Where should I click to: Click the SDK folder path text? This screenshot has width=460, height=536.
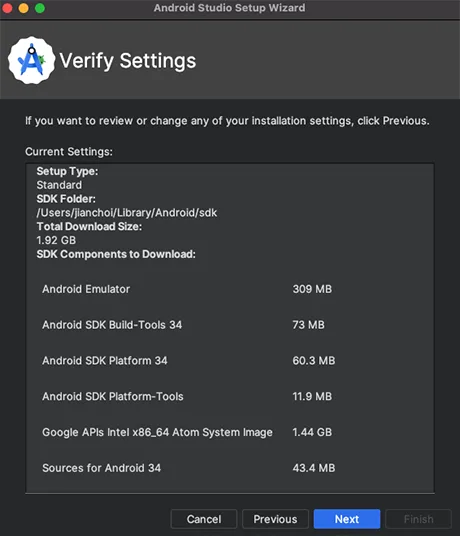[127, 213]
